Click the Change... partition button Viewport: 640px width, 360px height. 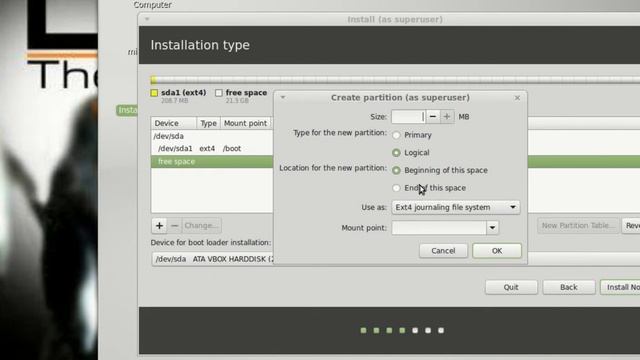tap(201, 225)
